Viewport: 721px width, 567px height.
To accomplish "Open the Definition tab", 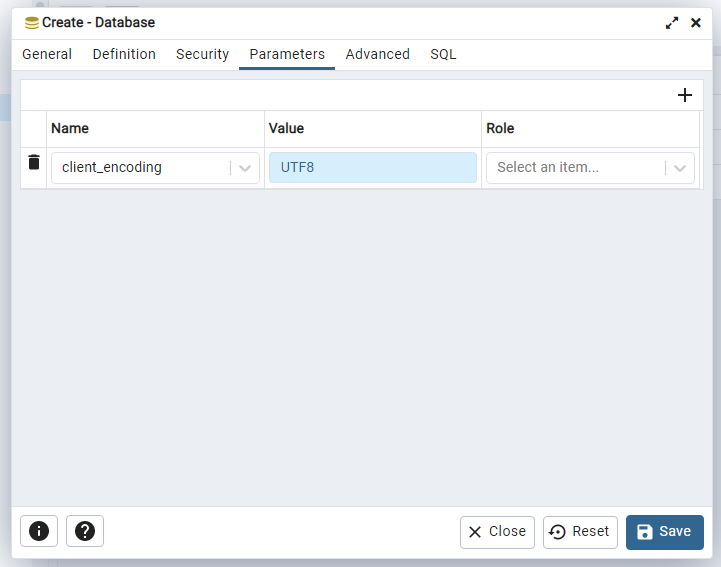I will 124,55.
